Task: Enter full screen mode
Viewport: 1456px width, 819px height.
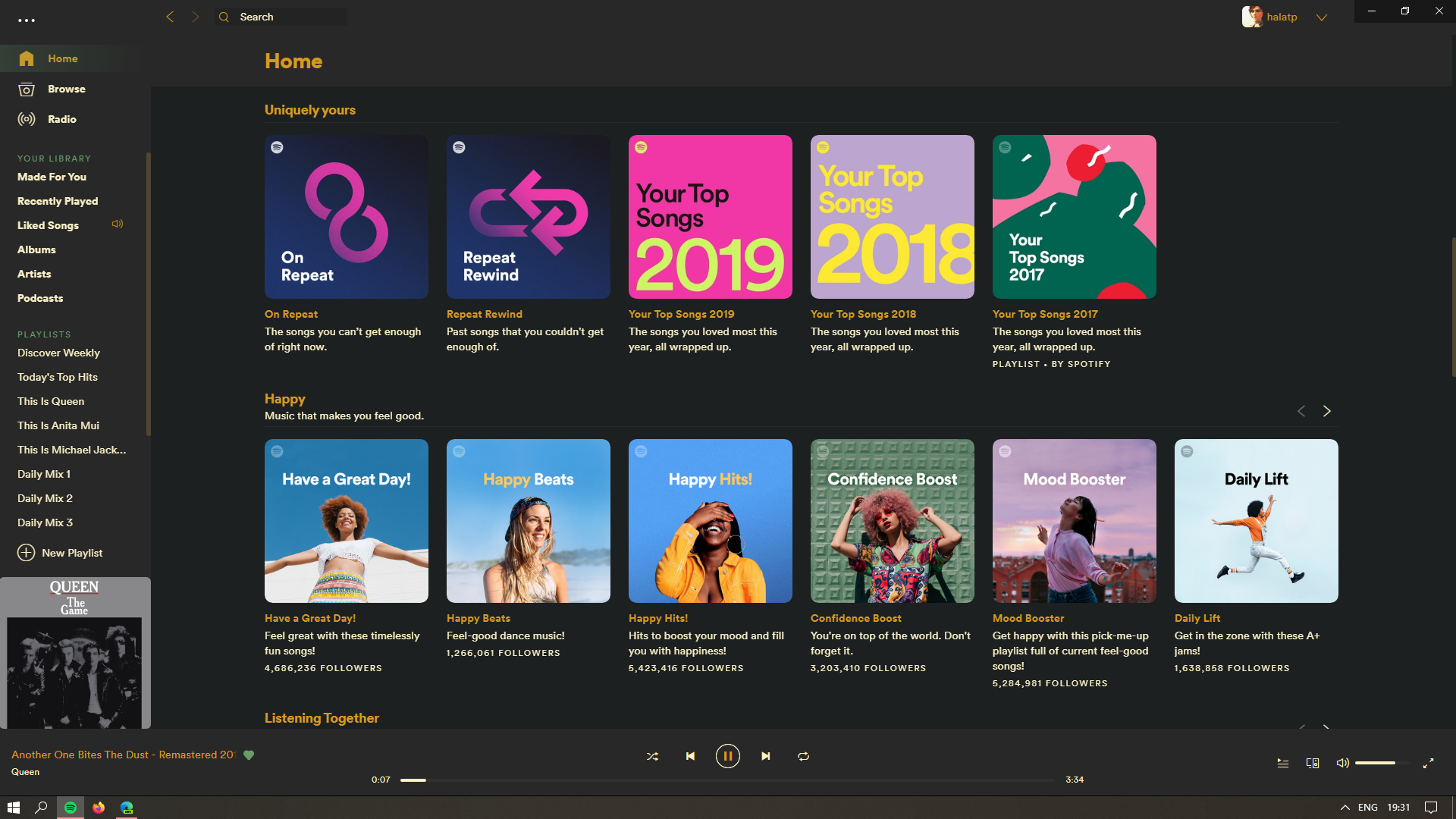Action: point(1428,763)
